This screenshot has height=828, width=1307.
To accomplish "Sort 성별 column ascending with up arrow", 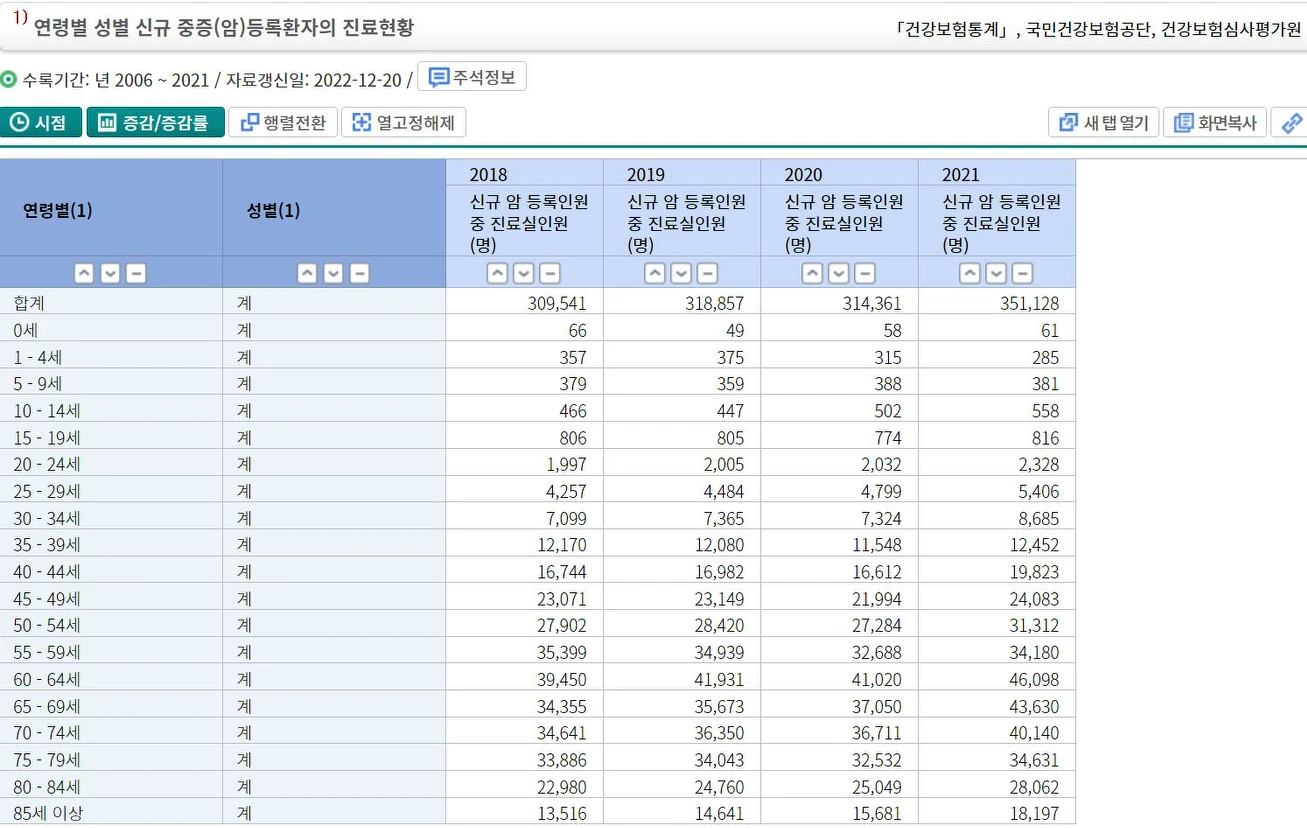I will 308,273.
